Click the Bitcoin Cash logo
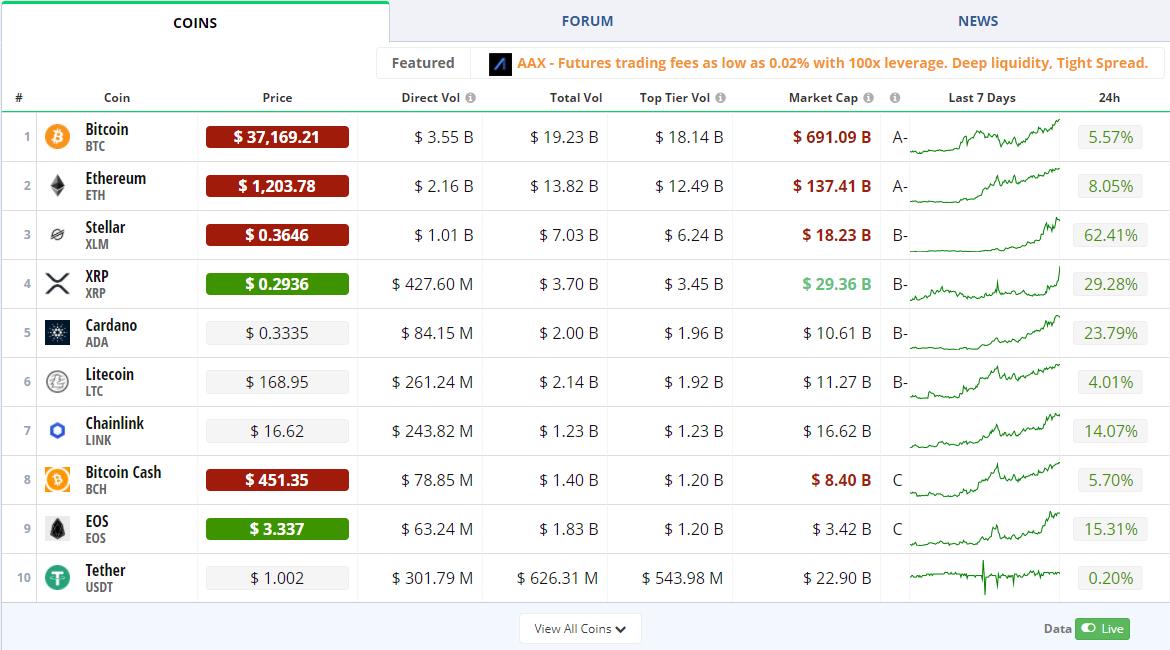 point(57,480)
